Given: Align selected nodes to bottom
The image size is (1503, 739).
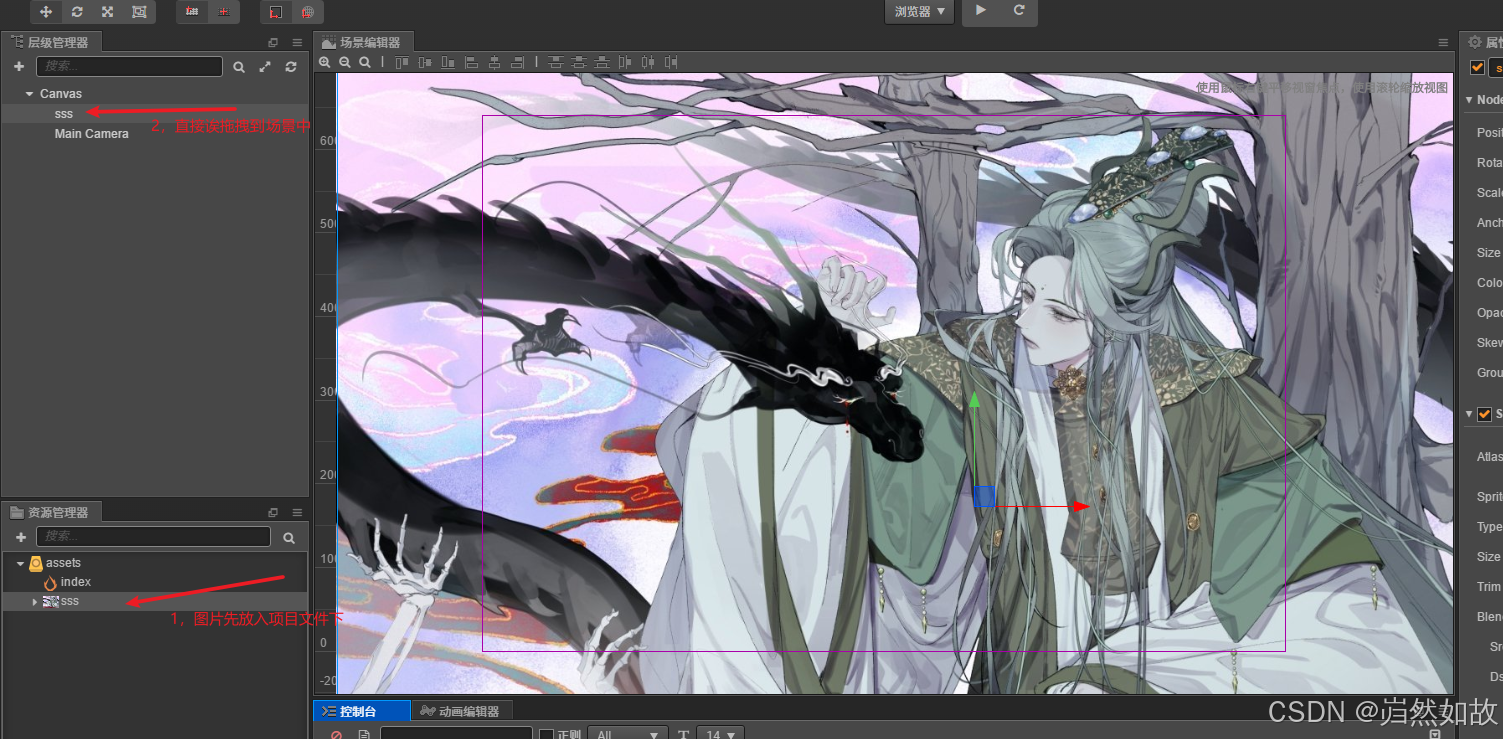Looking at the screenshot, I should coord(448,62).
